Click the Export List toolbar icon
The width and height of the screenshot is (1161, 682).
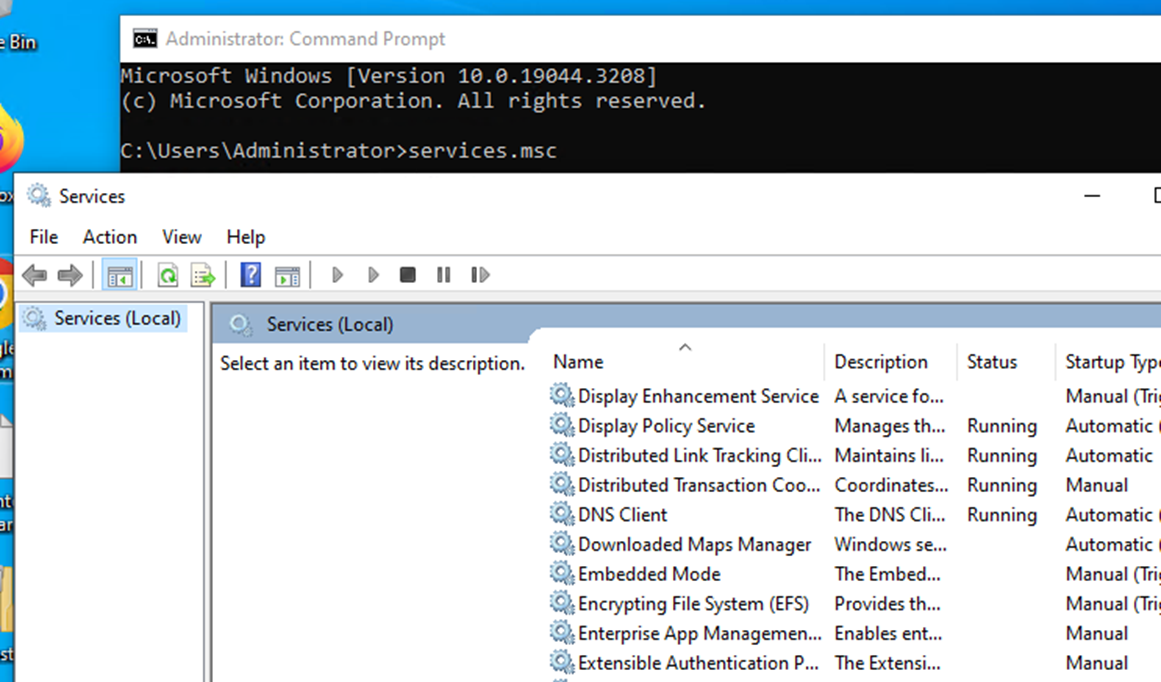pos(203,275)
